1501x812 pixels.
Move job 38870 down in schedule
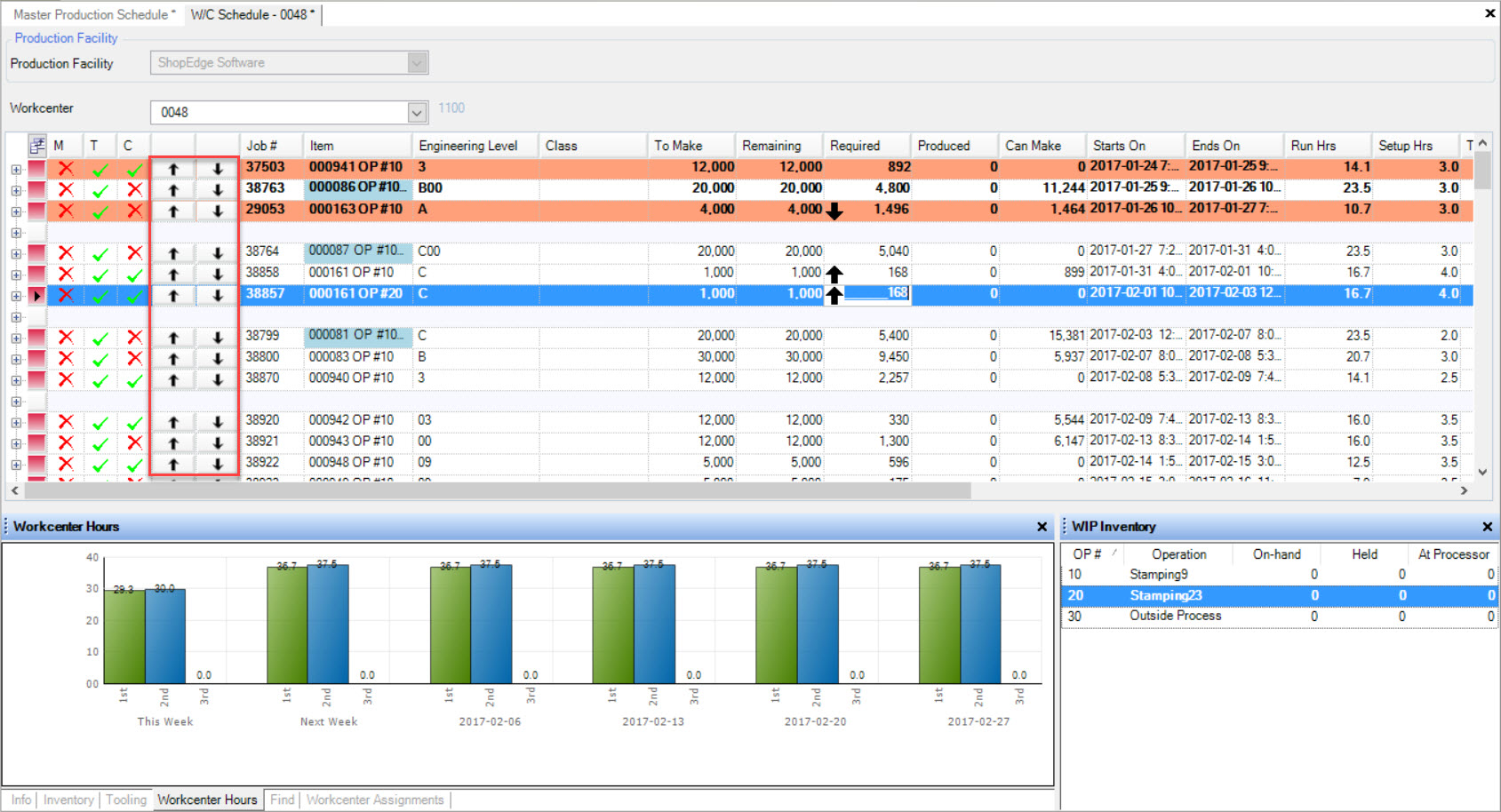coord(217,379)
